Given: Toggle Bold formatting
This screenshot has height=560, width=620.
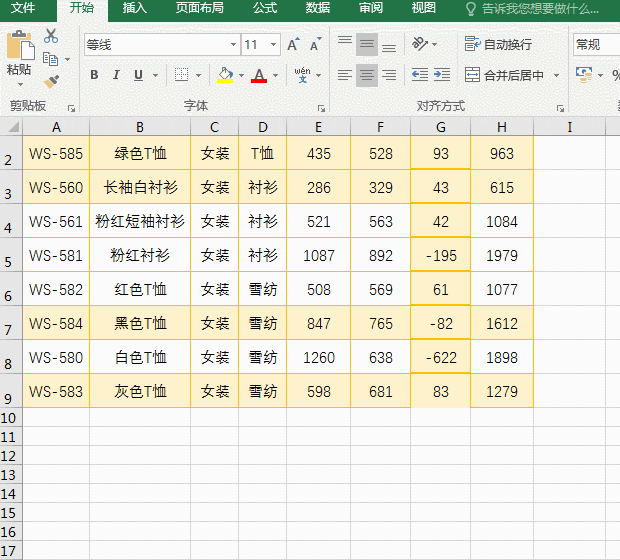Looking at the screenshot, I should (x=94, y=75).
